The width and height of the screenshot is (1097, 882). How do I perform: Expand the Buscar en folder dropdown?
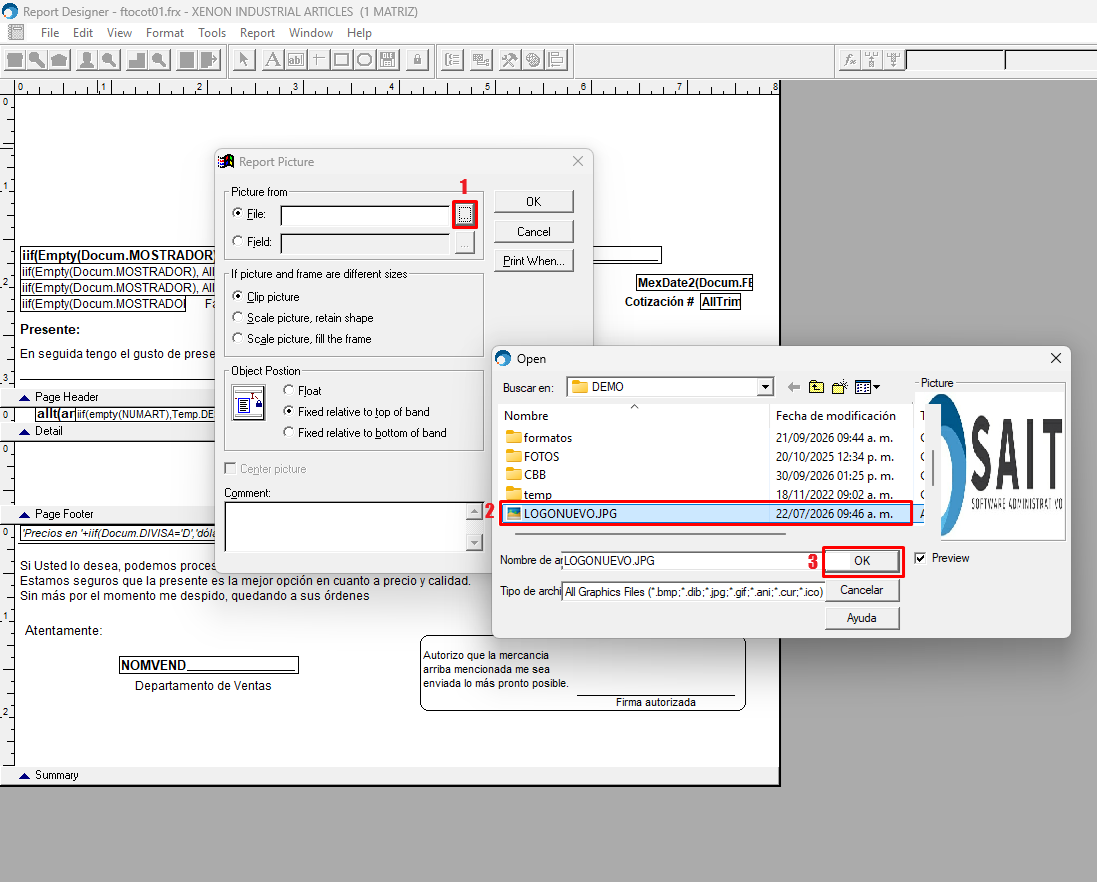point(765,387)
